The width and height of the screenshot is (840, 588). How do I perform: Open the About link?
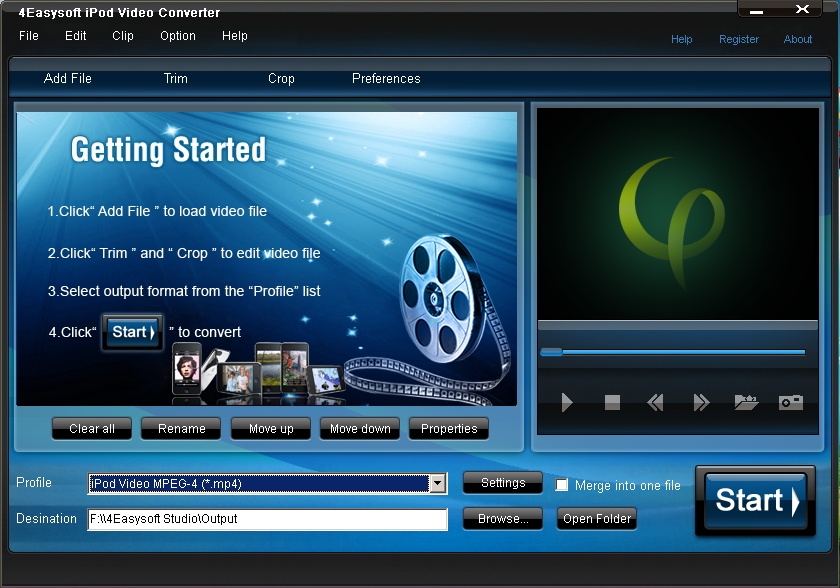[798, 39]
